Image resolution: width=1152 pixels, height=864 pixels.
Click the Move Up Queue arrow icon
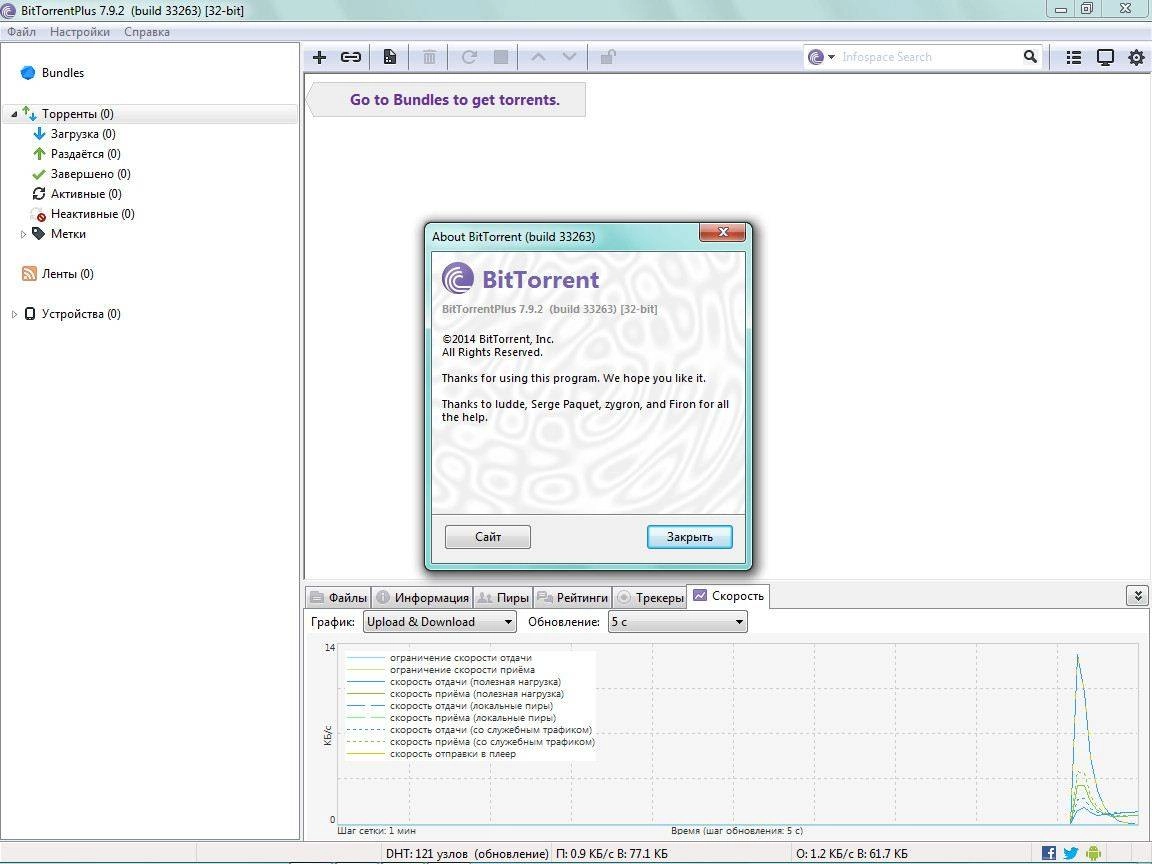click(538, 57)
